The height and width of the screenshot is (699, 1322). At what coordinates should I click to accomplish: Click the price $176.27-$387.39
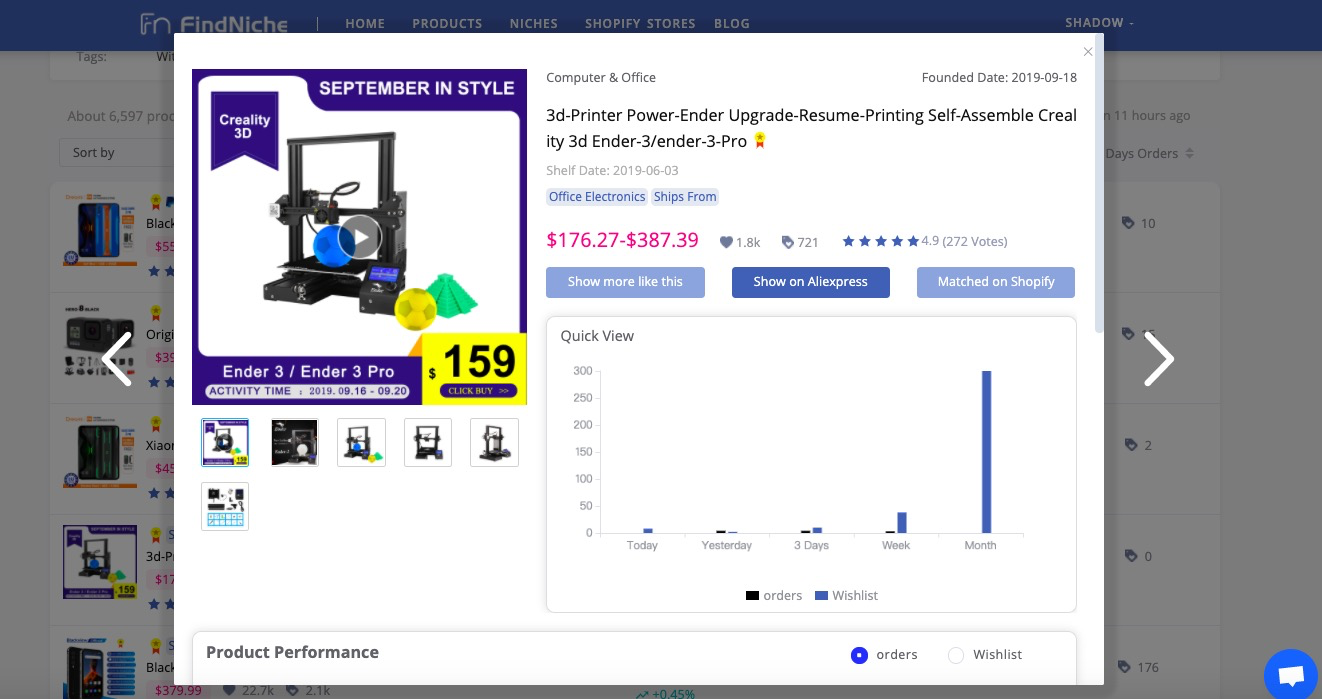tap(622, 240)
